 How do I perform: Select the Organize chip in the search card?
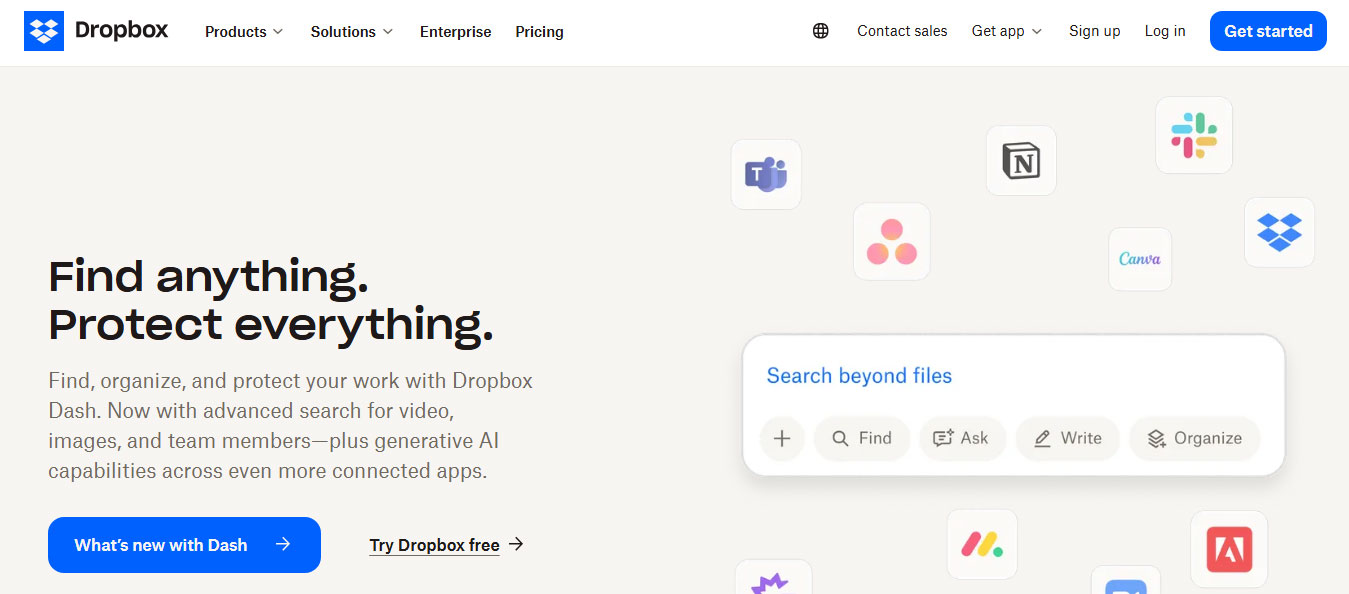coord(1194,438)
